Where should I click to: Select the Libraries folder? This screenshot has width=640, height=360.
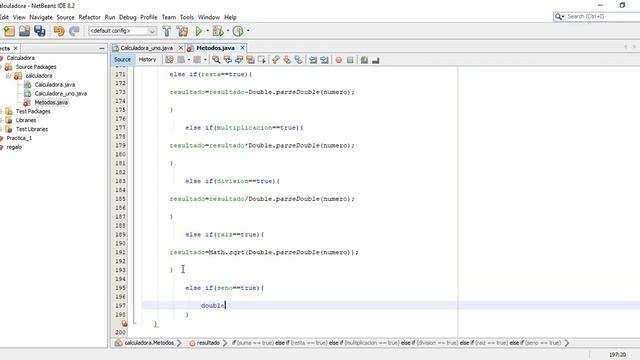26,120
